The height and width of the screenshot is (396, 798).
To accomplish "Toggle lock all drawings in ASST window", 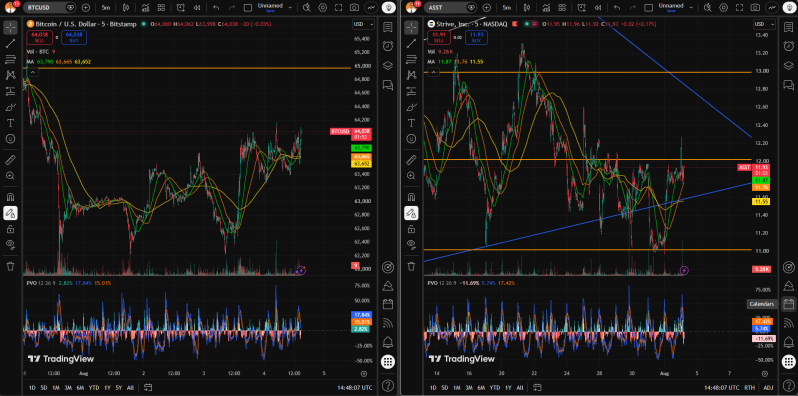I will coord(411,229).
